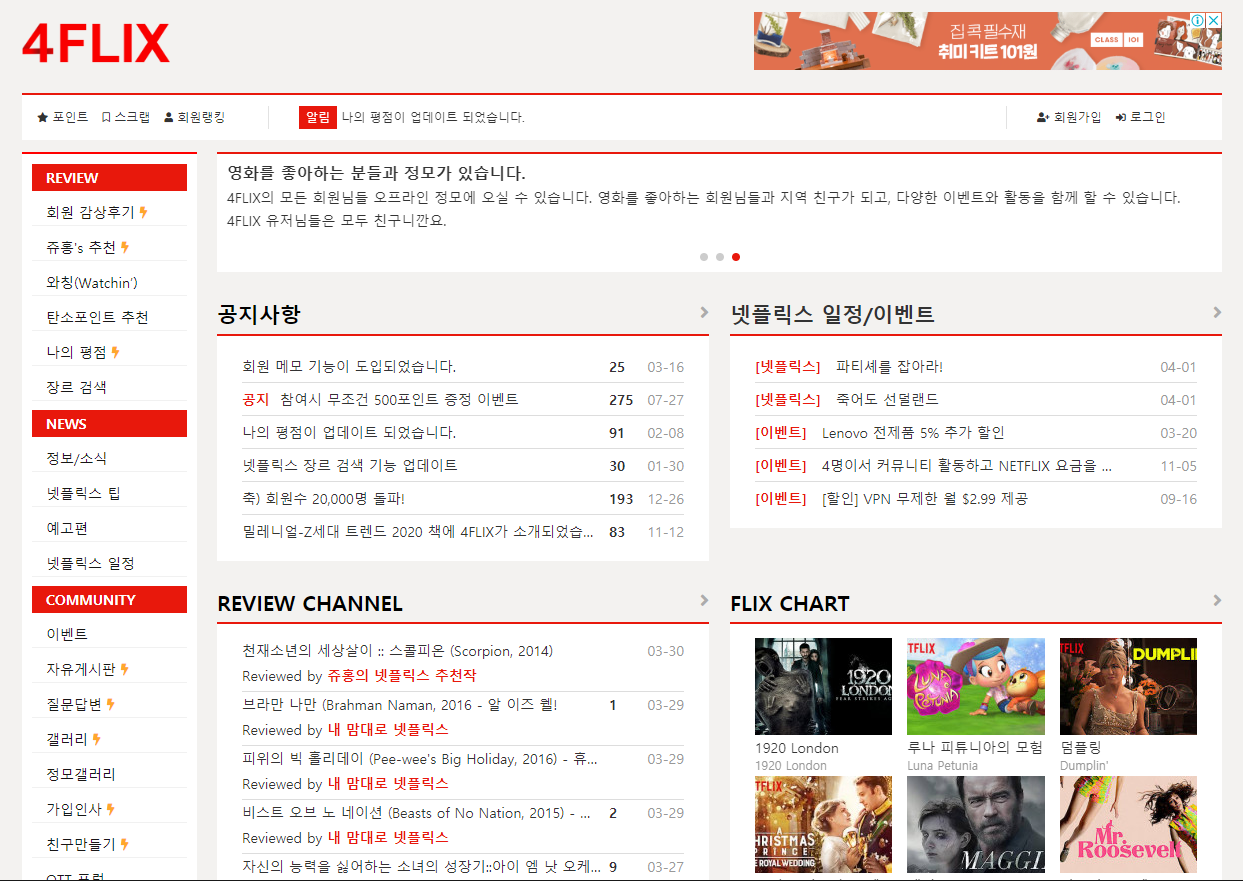Open schedule item 파티셰를 잡아라!
The width and height of the screenshot is (1243, 881).
pyautogui.click(x=889, y=367)
